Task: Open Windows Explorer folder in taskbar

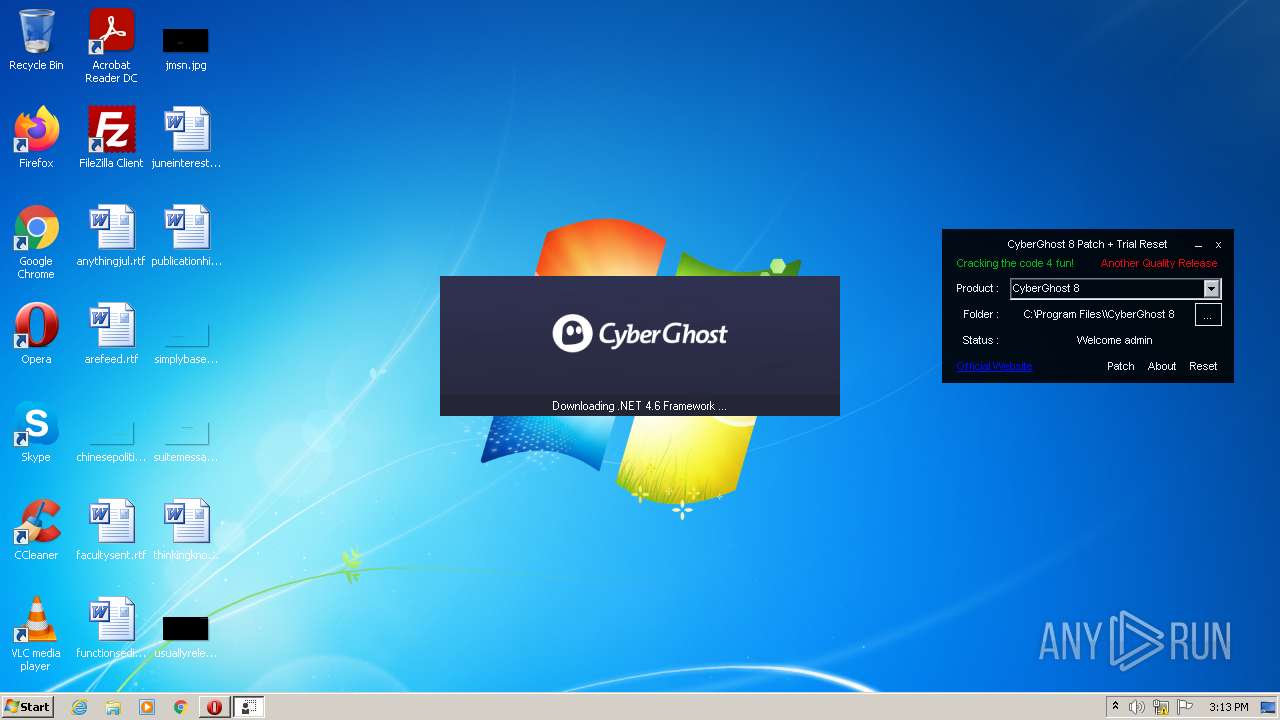Action: point(113,707)
